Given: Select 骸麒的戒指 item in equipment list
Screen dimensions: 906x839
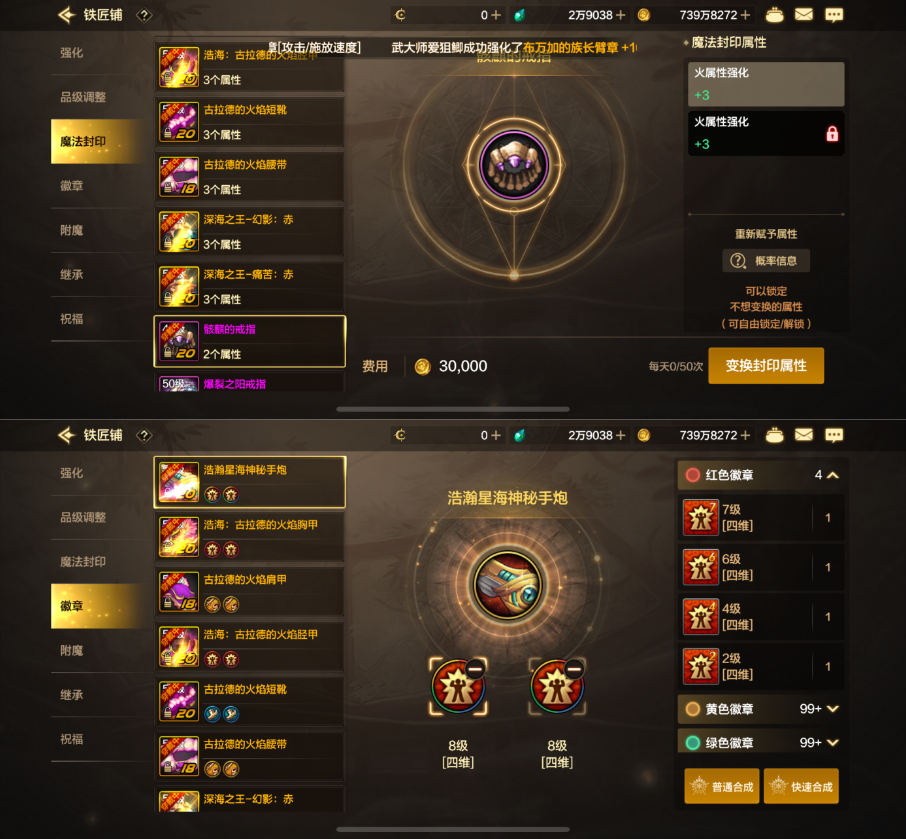Looking at the screenshot, I should 250,341.
